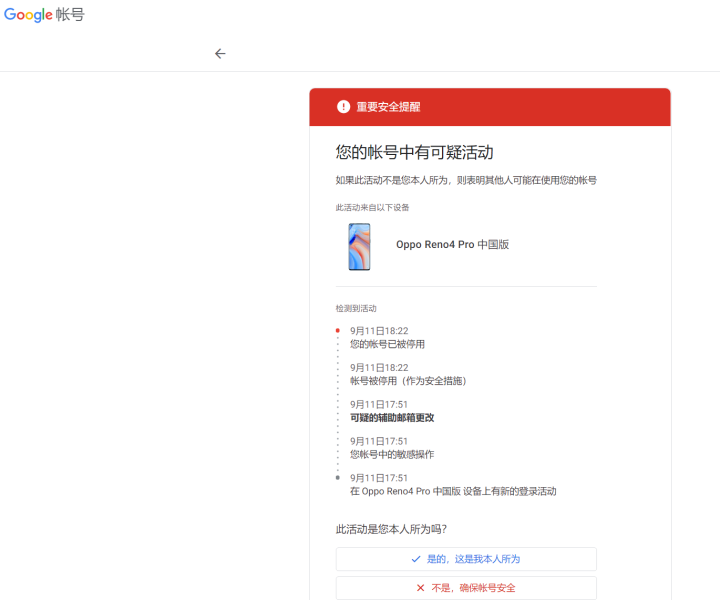Open the Google 帐号 logo
This screenshot has height=600, width=720.
44,15
